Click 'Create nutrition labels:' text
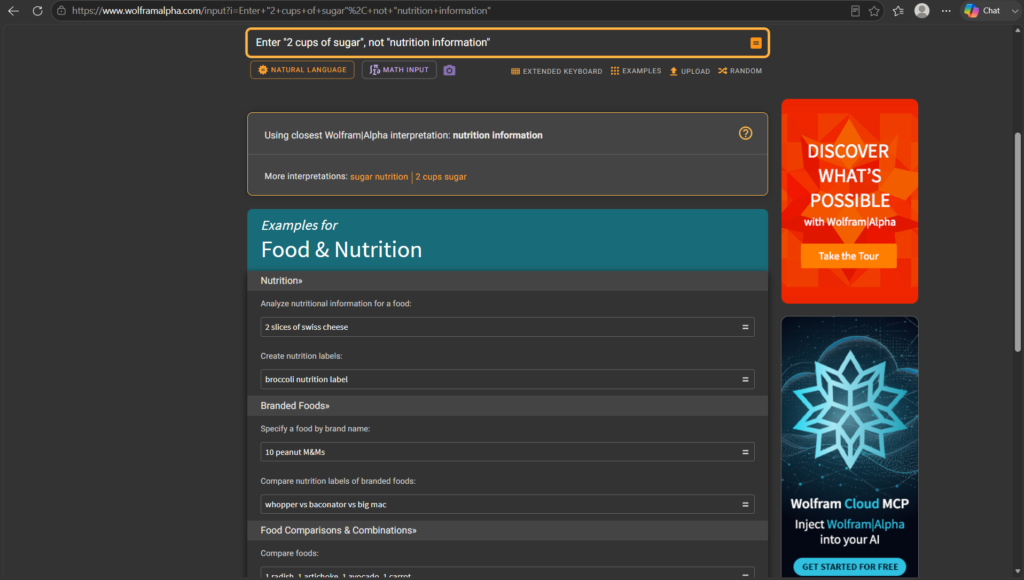Image resolution: width=1024 pixels, height=580 pixels. click(x=301, y=356)
